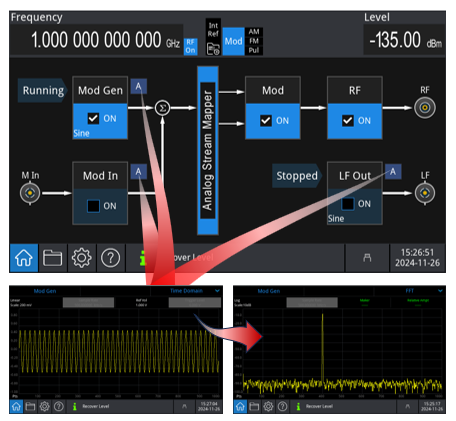Uncheck the Mod block ON checkbox
Viewport: 456px width, 421px height.
pyautogui.click(x=266, y=121)
